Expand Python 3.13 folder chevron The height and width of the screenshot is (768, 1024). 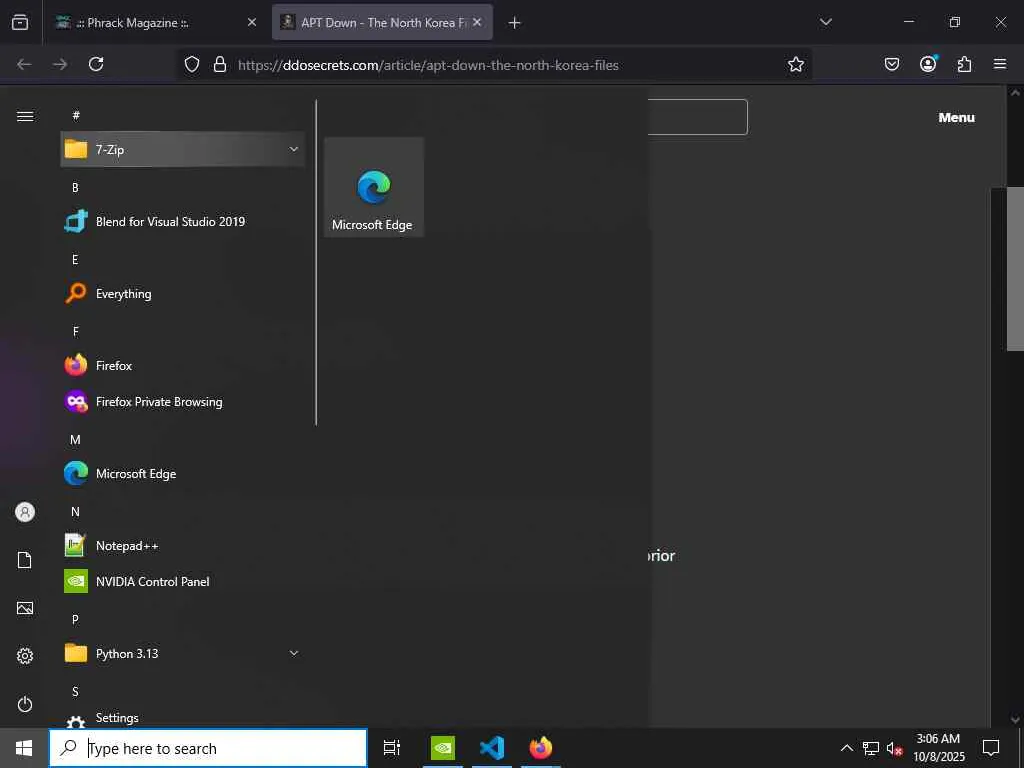point(294,653)
